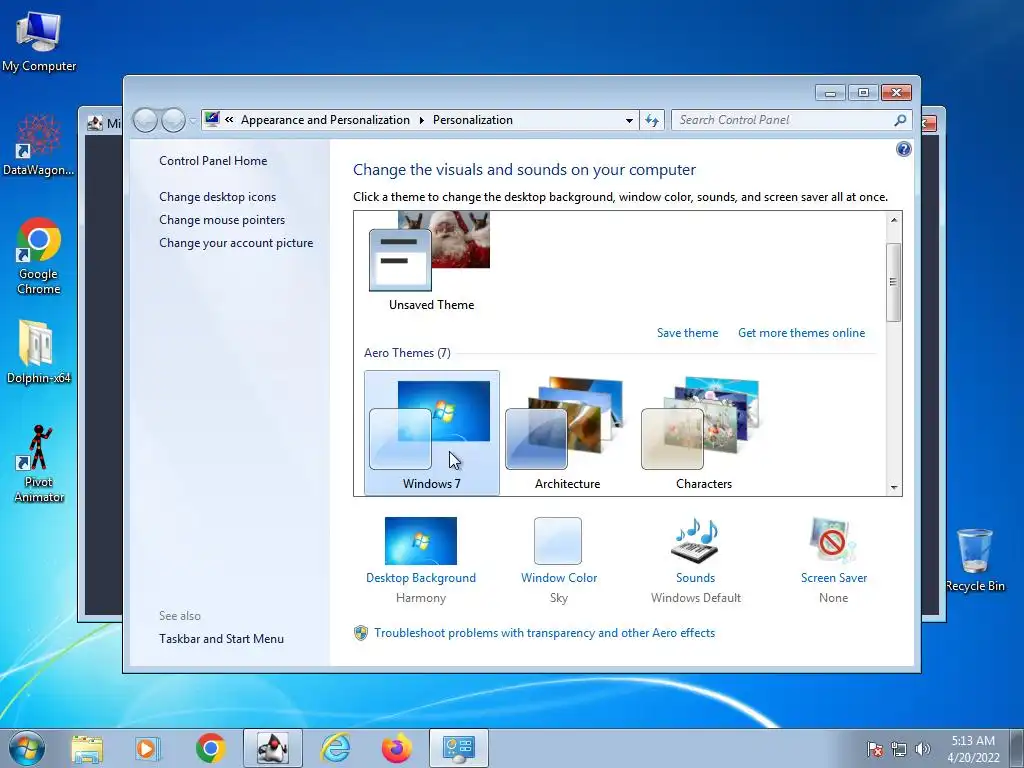Open recent pages dropdown beside Forward button
1024x768 pixels.
[192, 120]
